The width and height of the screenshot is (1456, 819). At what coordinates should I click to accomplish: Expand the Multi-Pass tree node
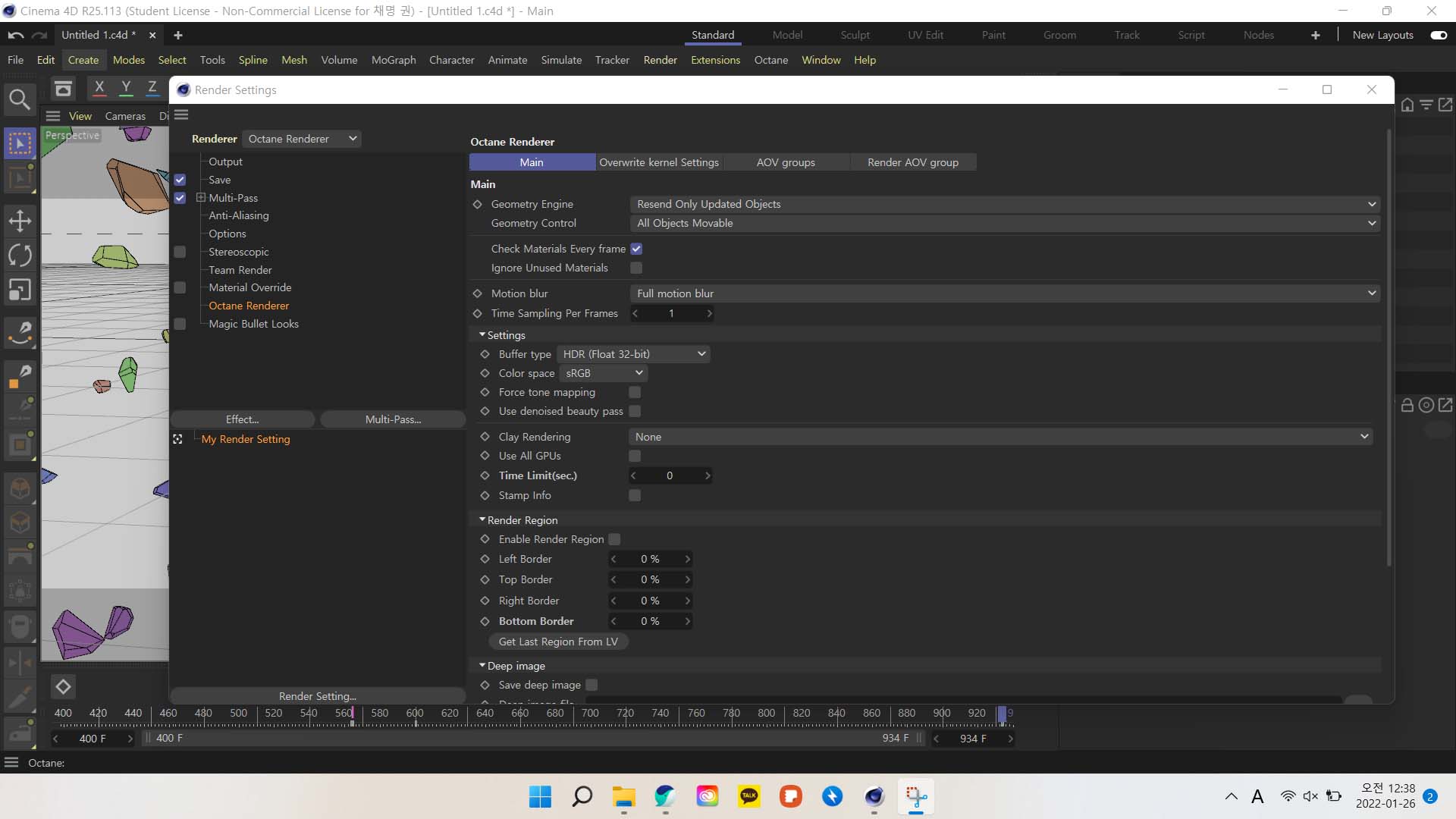[x=201, y=197]
